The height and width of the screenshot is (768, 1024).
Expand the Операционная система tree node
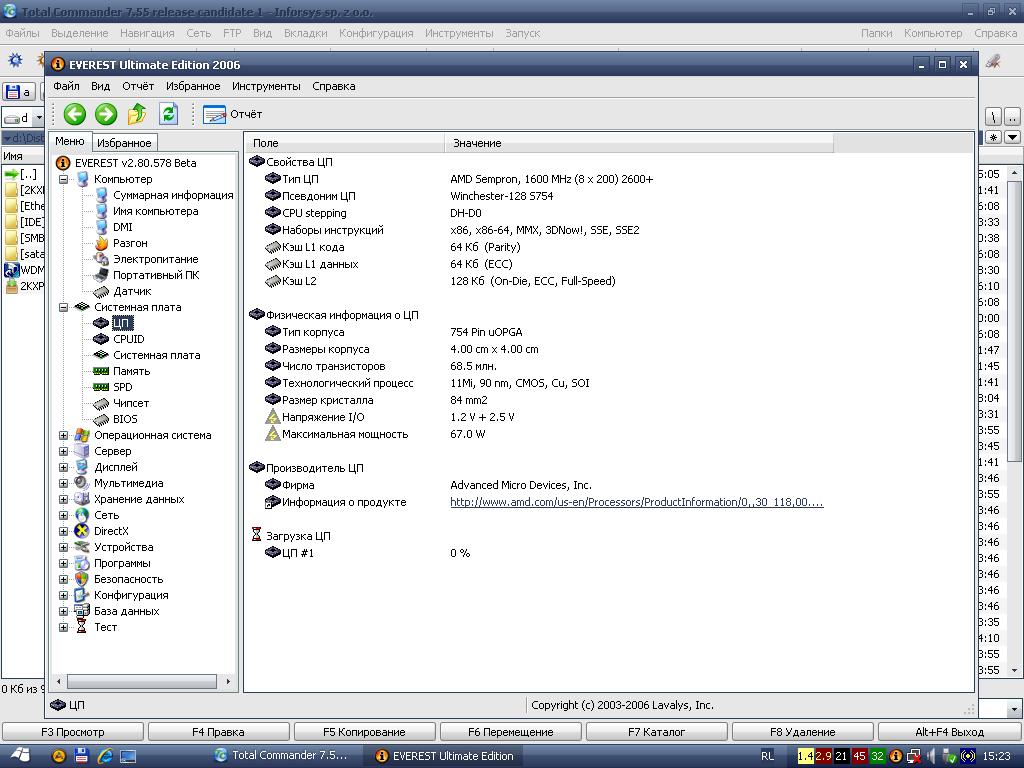pos(63,435)
